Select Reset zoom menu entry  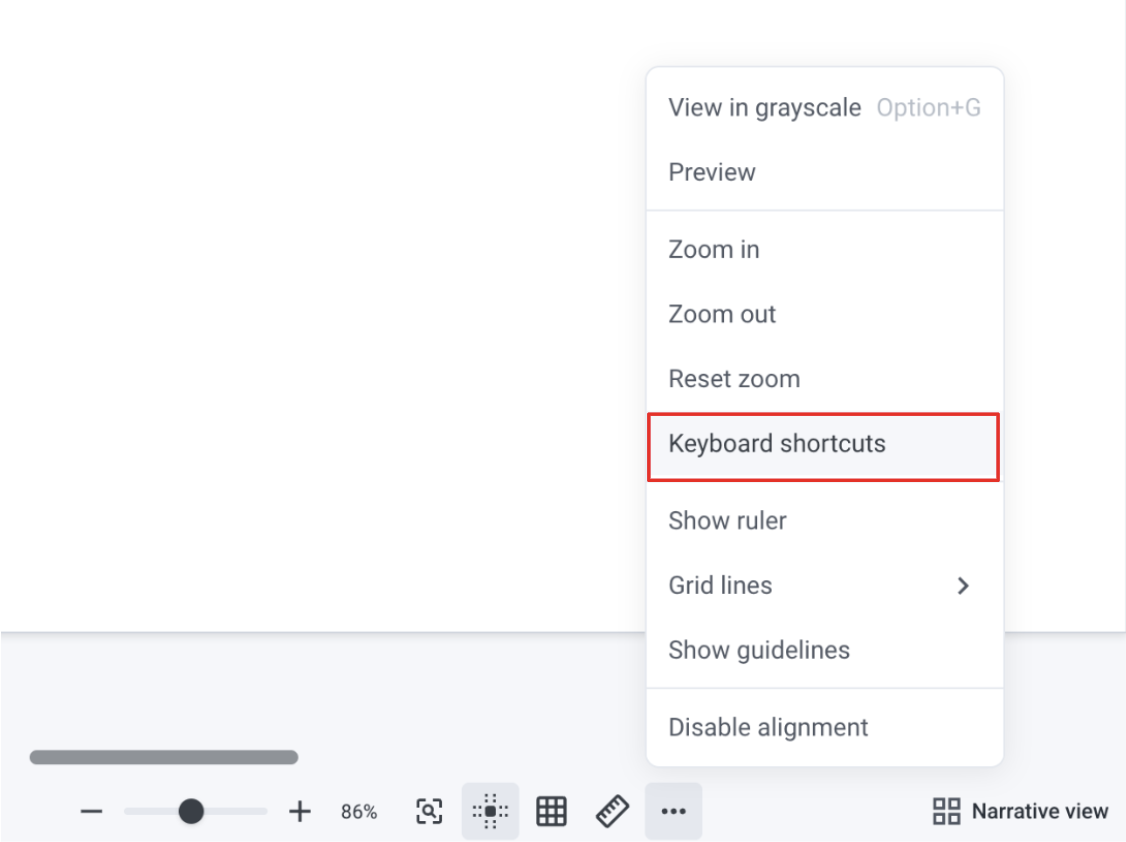(734, 379)
